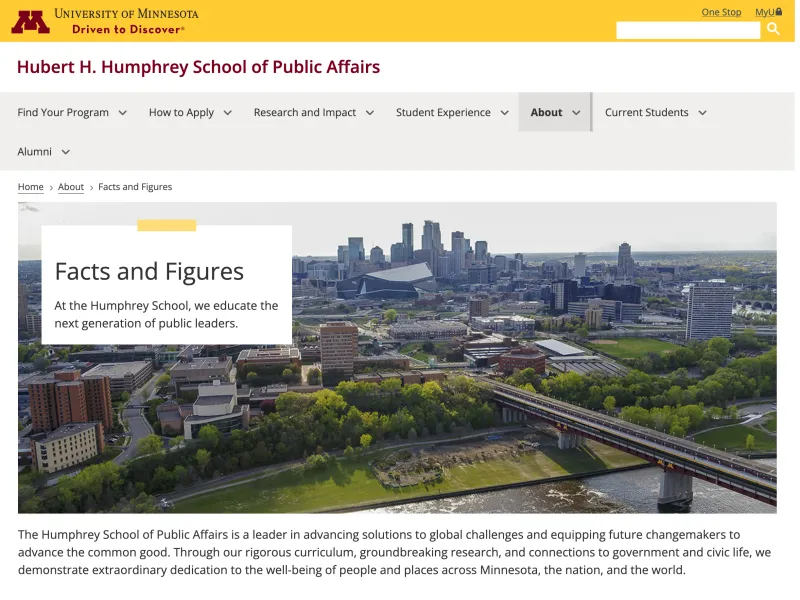Click the University of Minnesota block M logo

pyautogui.click(x=32, y=20)
